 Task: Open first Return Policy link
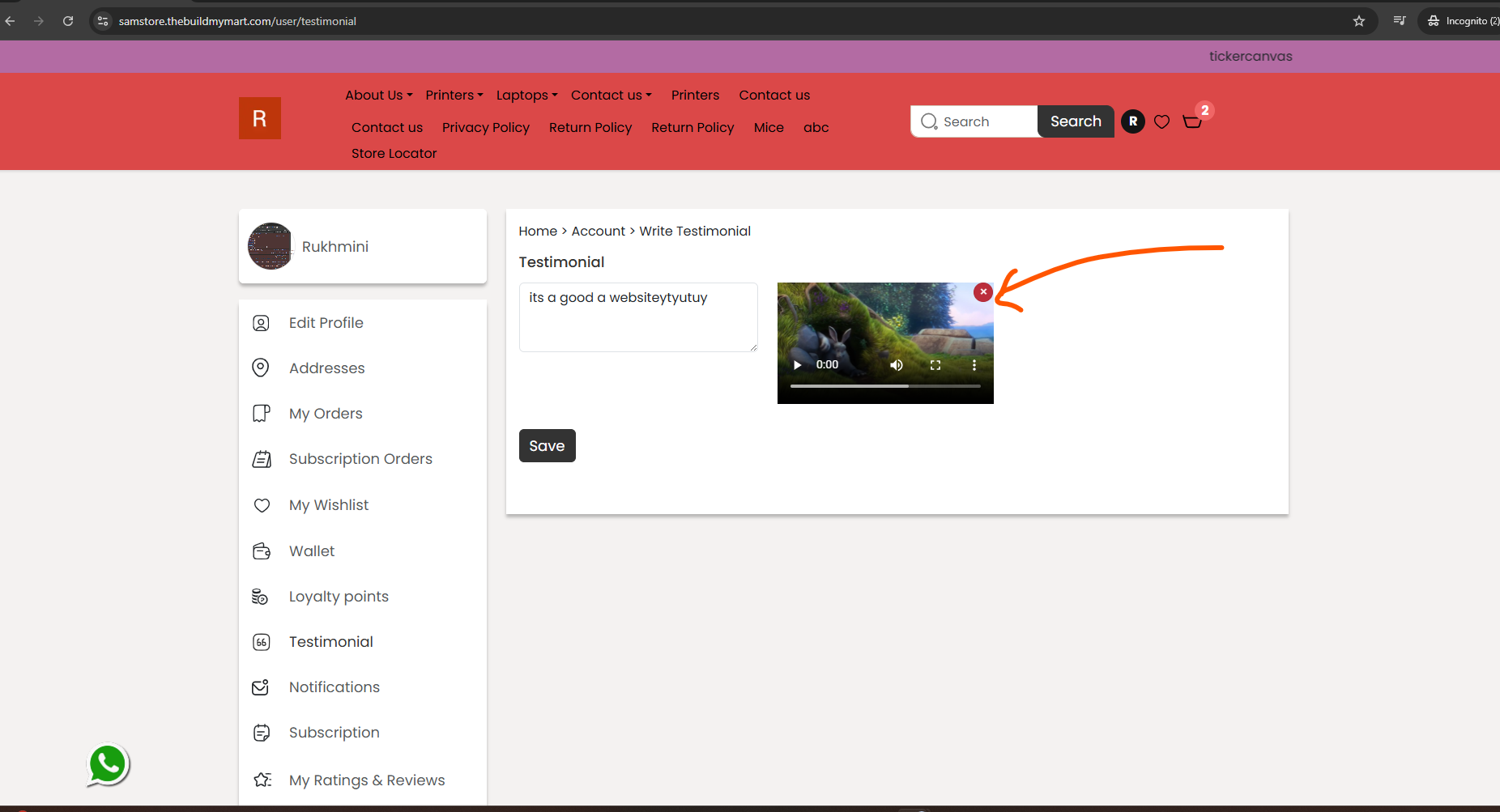coord(590,128)
